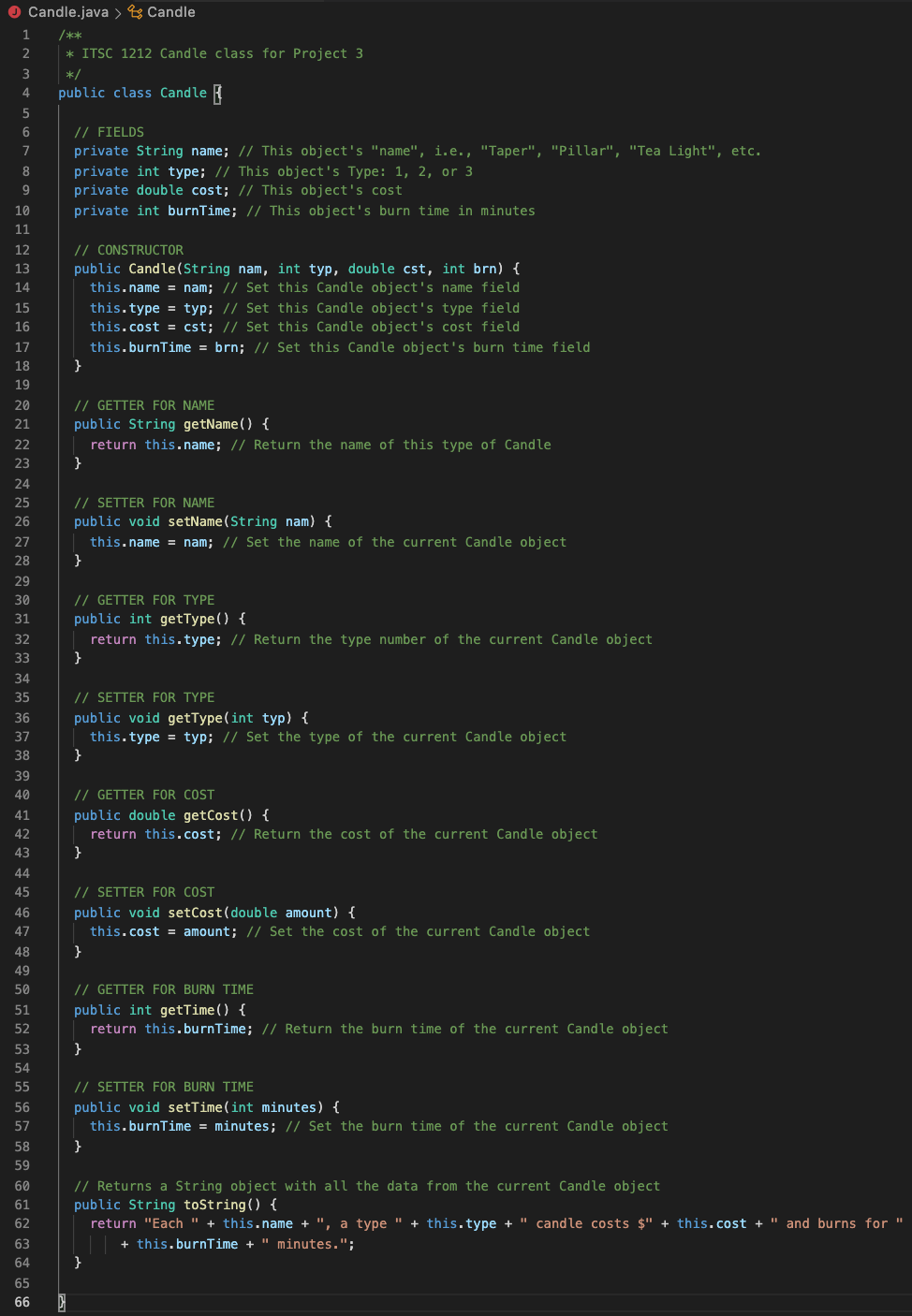This screenshot has height=1316, width=912.
Task: Click the '// SETTER FOR NAME' comment
Action: [x=144, y=503]
